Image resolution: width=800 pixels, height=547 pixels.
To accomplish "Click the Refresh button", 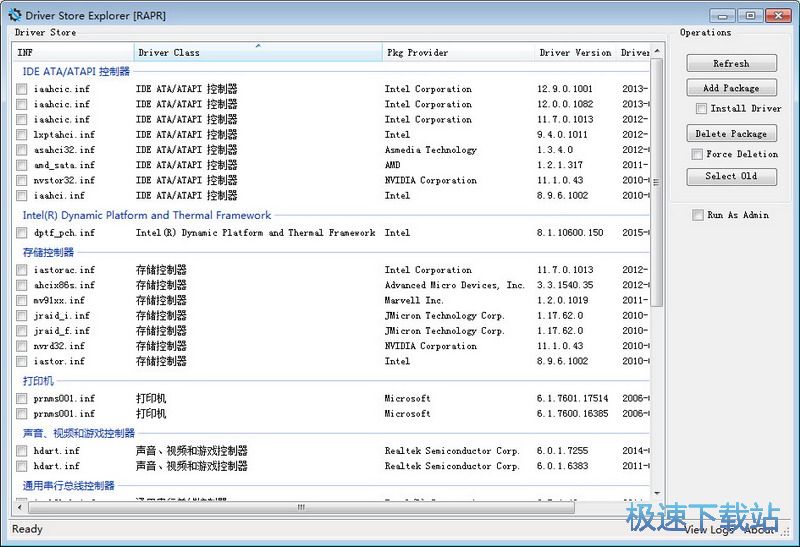I will (x=731, y=63).
